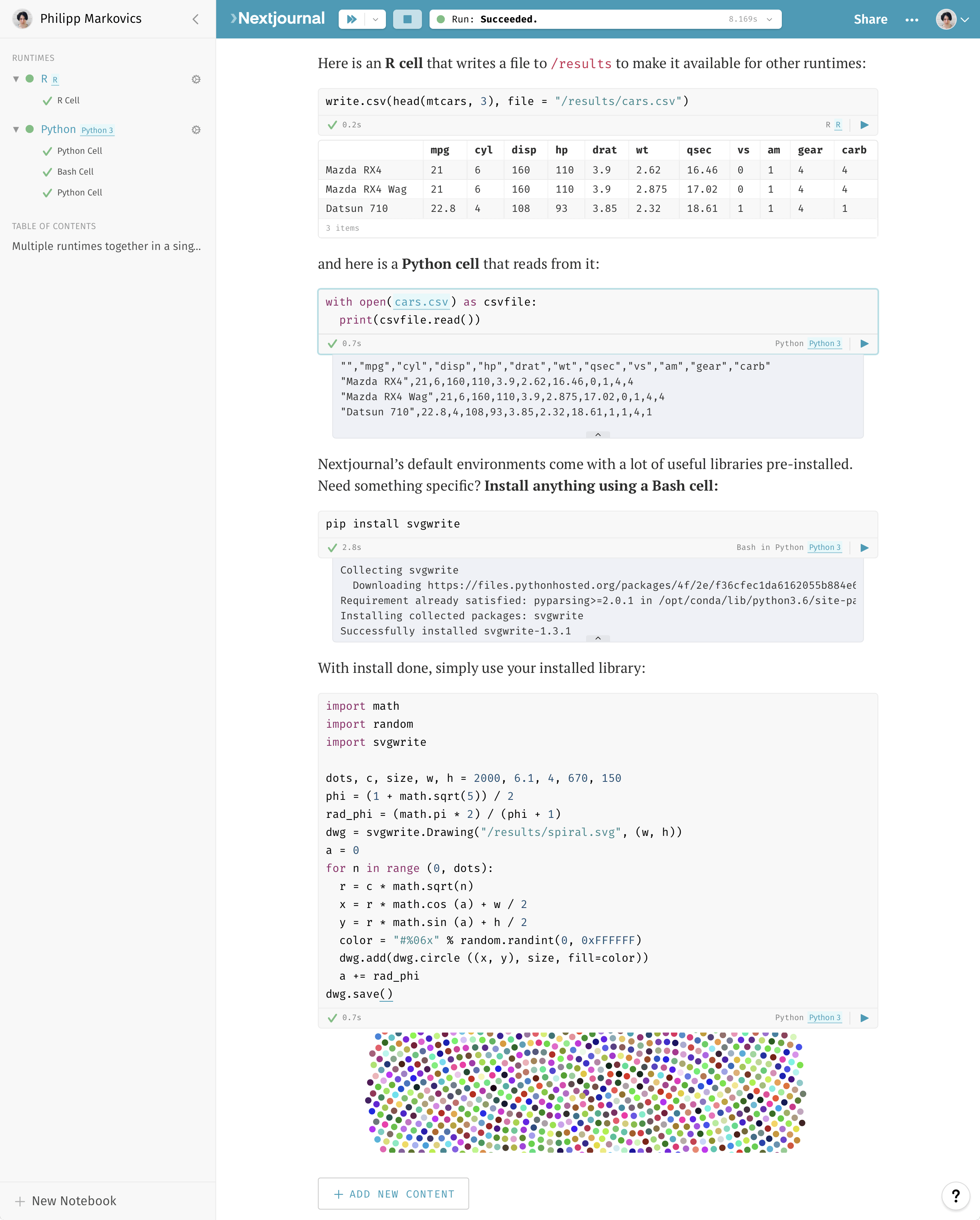The image size is (980, 1220).
Task: Click the 3 items table footer
Action: click(342, 228)
